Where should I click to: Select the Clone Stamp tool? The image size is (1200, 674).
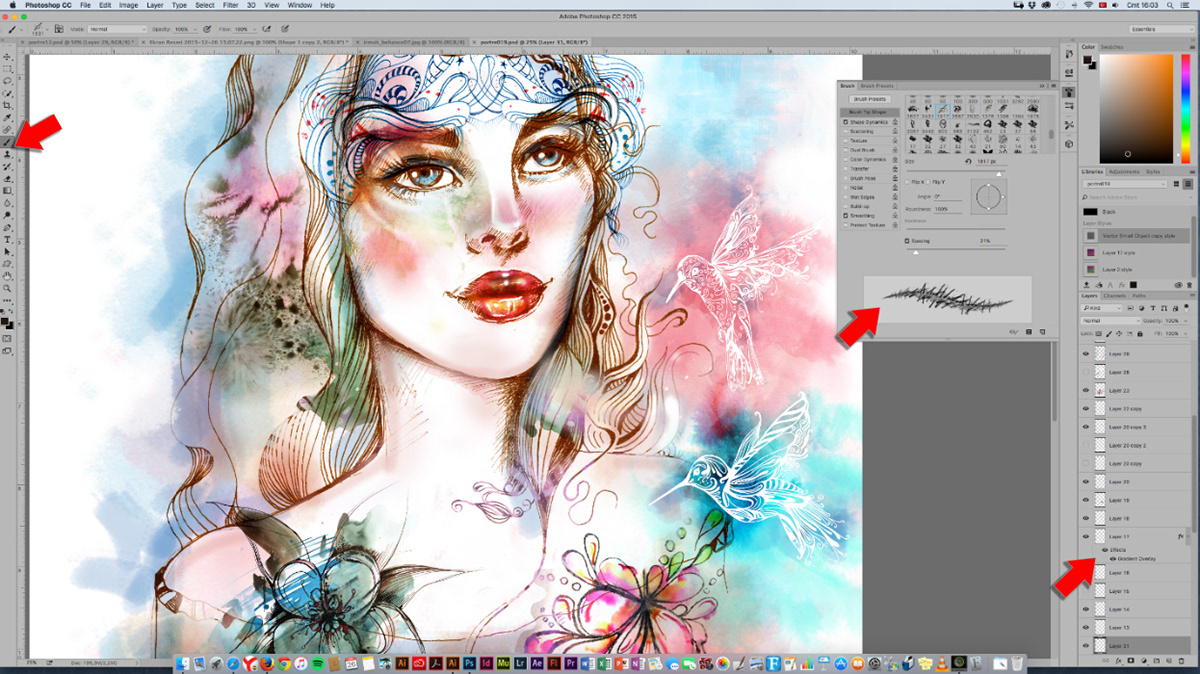pos(8,154)
